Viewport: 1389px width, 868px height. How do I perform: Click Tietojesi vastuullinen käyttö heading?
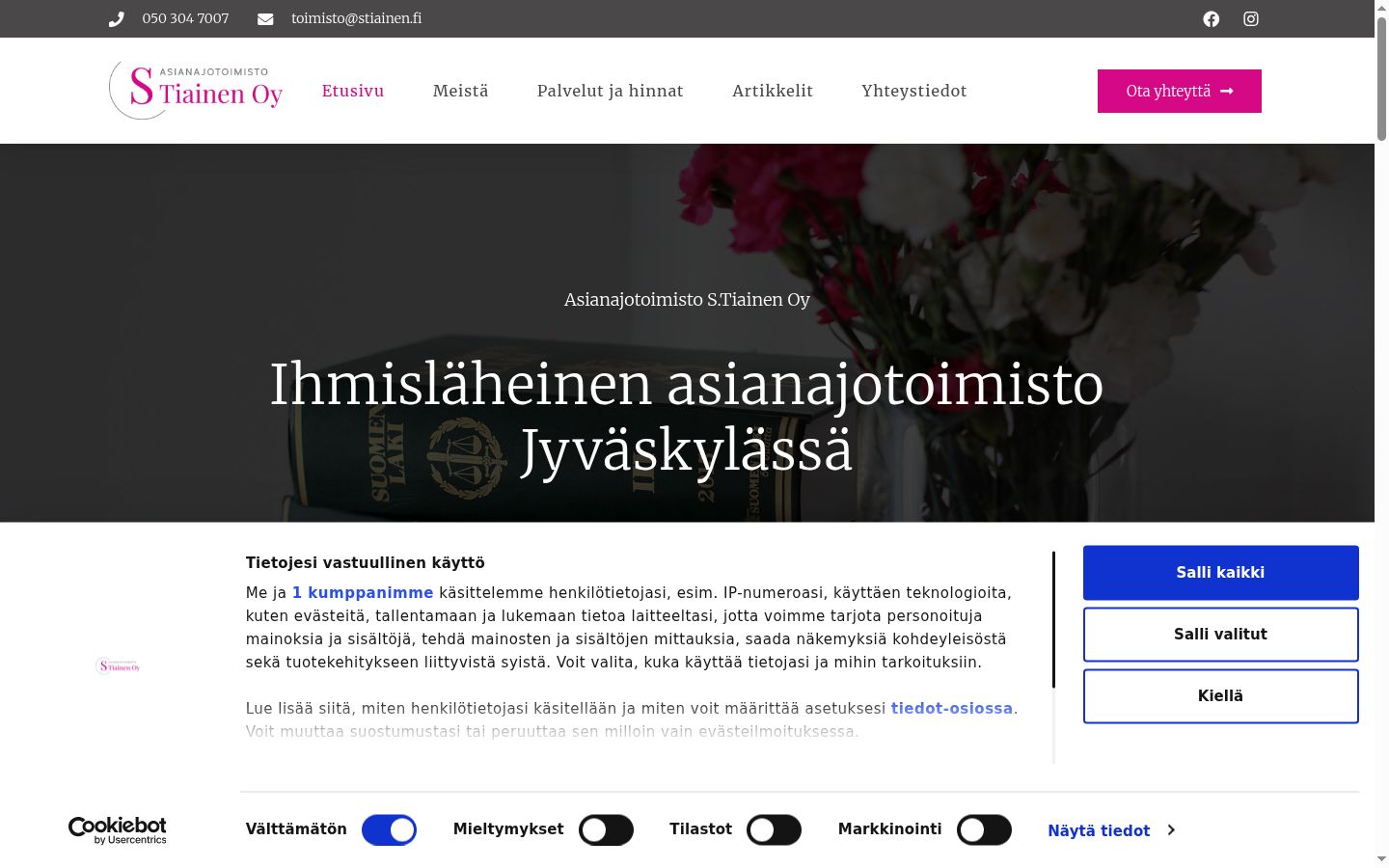[366, 563]
